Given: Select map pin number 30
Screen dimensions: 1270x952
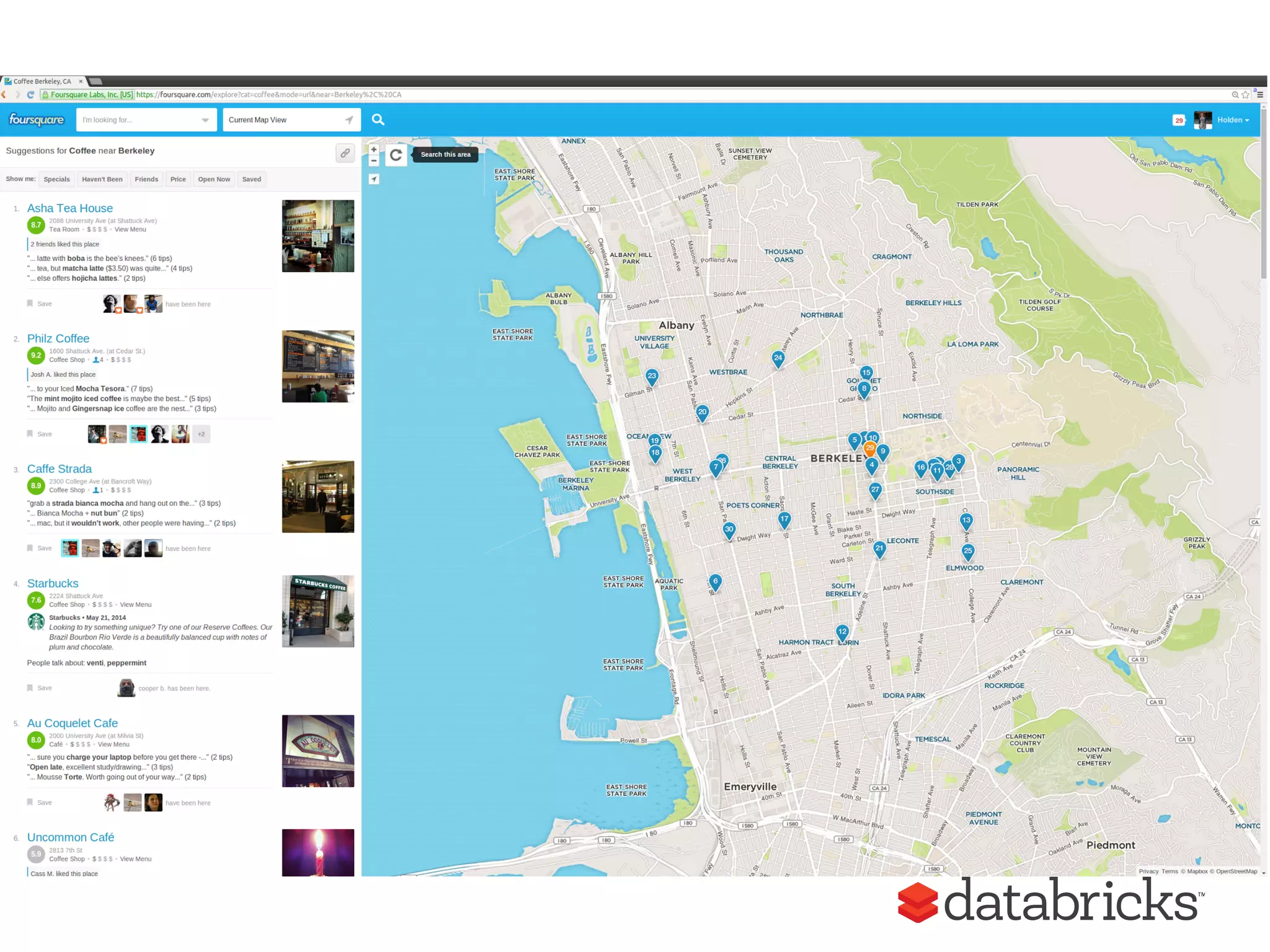Looking at the screenshot, I should point(729,531).
